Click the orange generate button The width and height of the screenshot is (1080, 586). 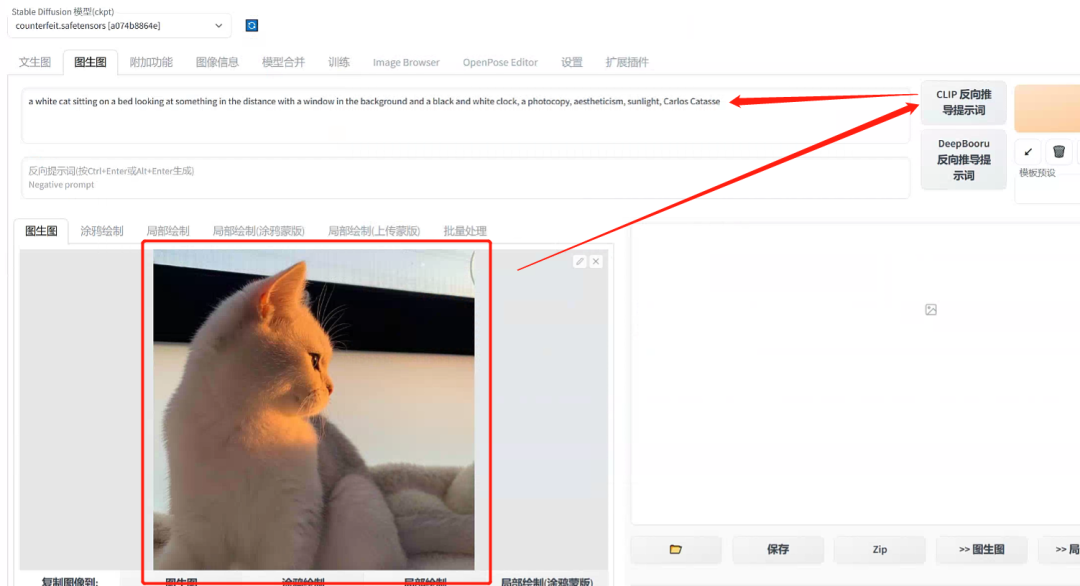click(x=1047, y=108)
